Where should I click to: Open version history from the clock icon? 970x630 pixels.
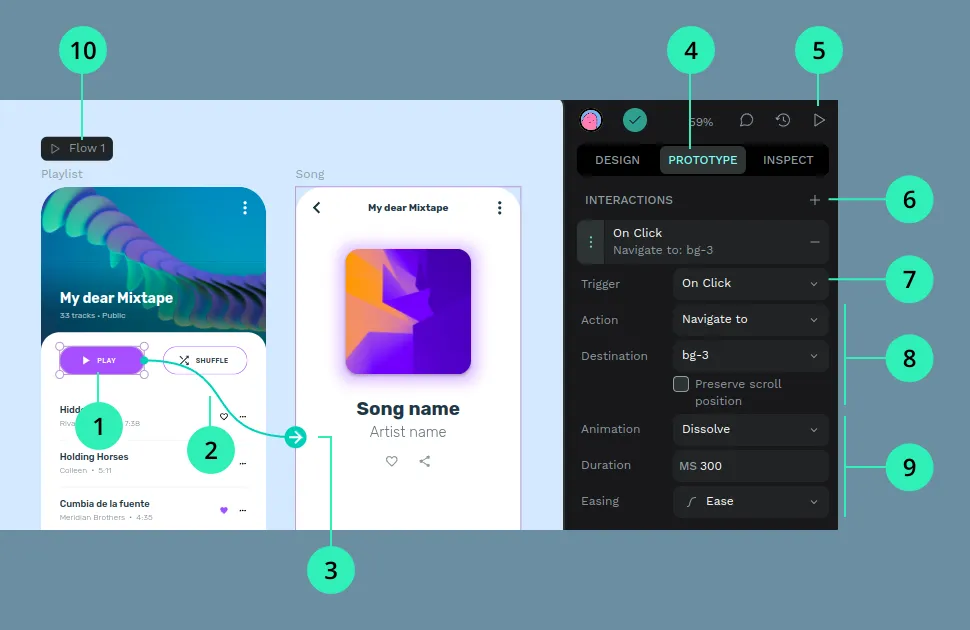pyautogui.click(x=783, y=120)
